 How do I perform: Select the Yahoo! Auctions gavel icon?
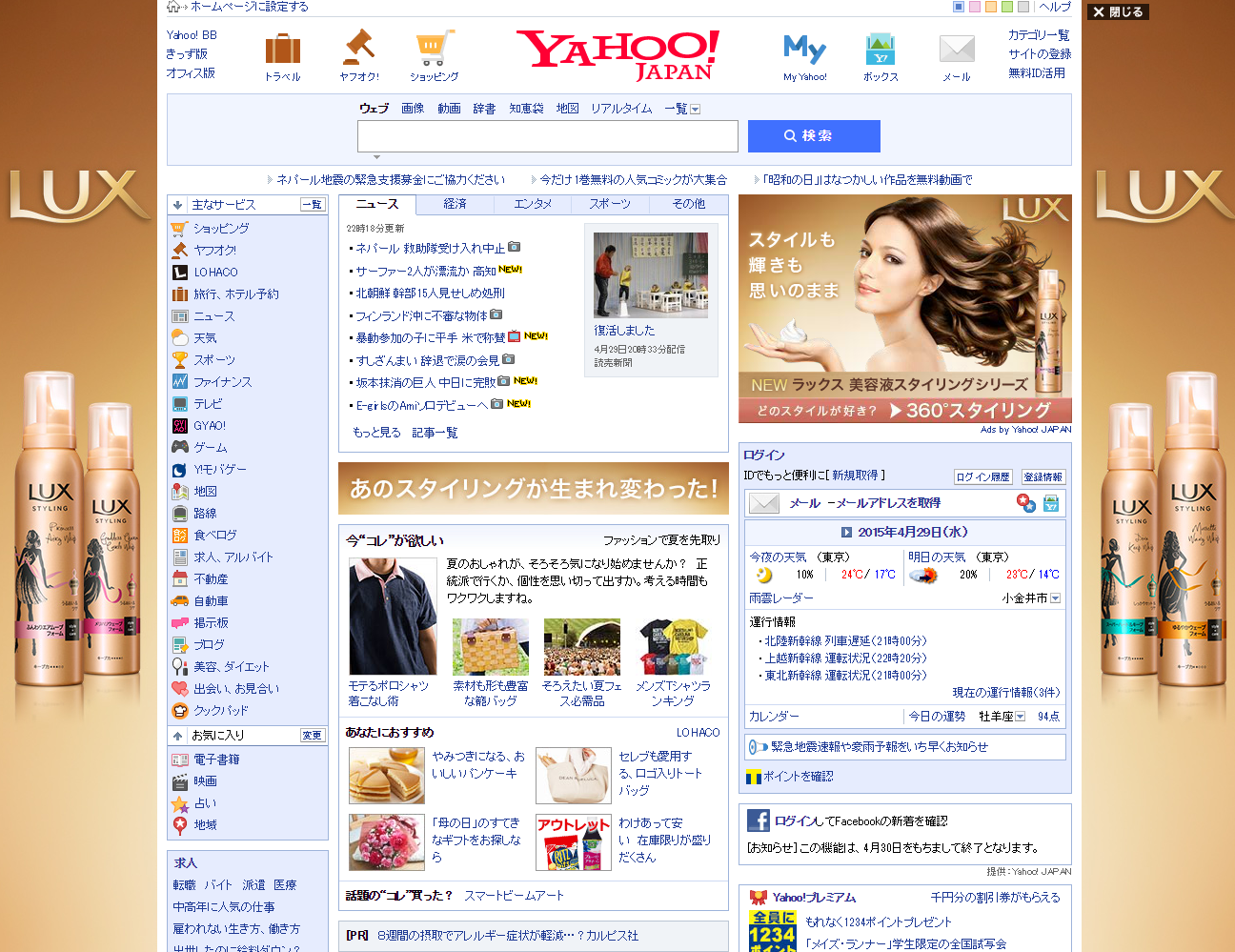(x=358, y=48)
